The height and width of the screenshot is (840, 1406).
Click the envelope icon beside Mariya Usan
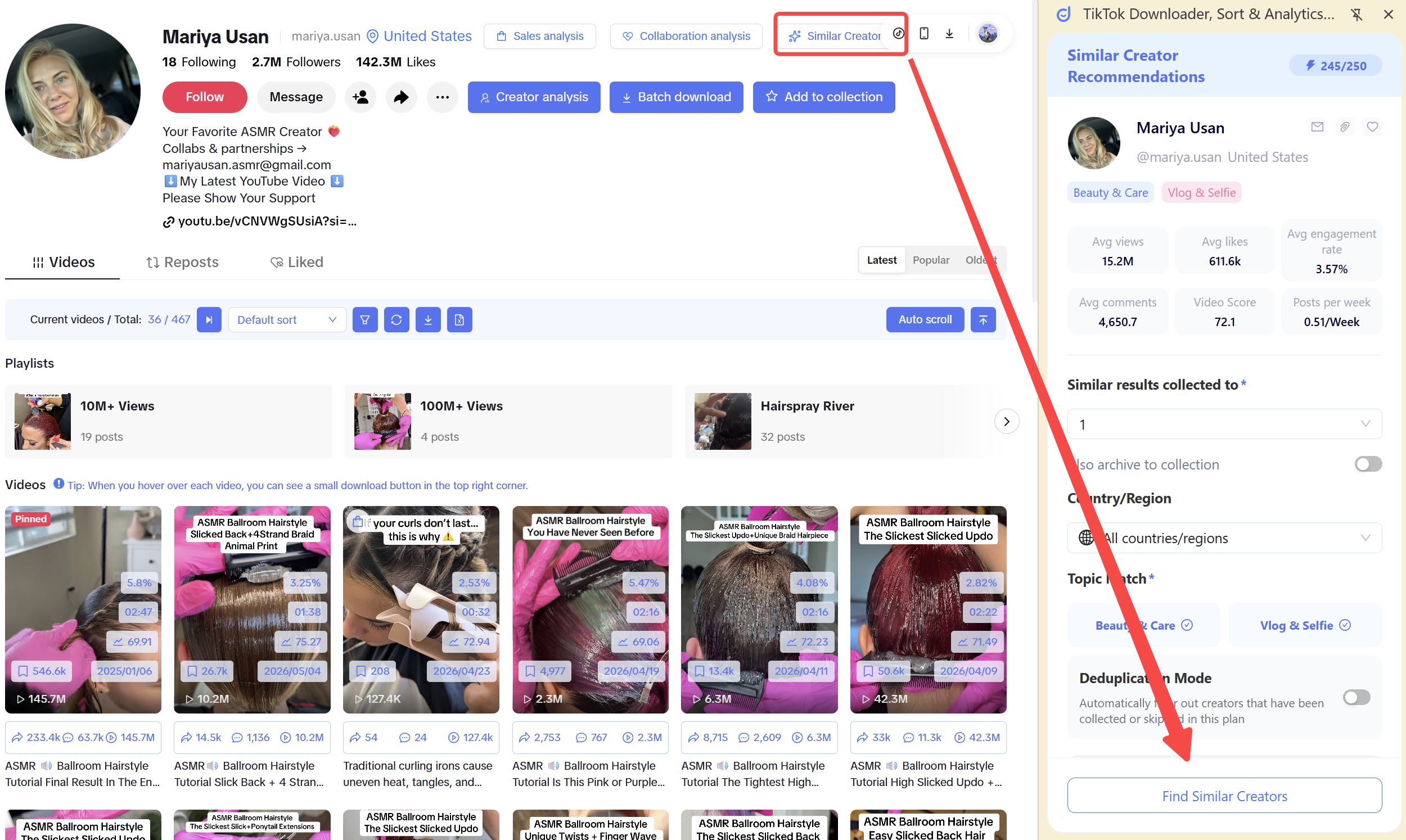click(x=1317, y=127)
